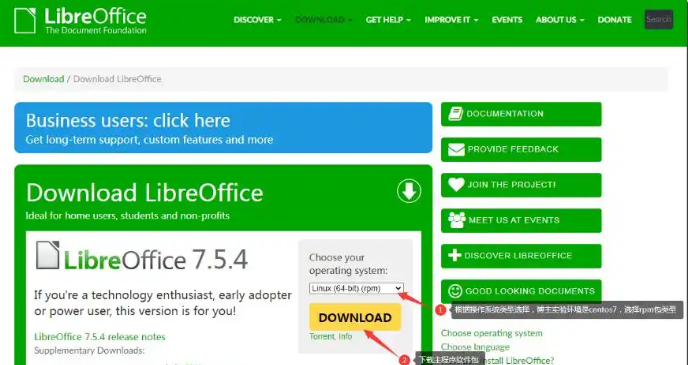Click the DISCOVER LIBREOFFICE plus icon
688x365 pixels.
tap(455, 255)
